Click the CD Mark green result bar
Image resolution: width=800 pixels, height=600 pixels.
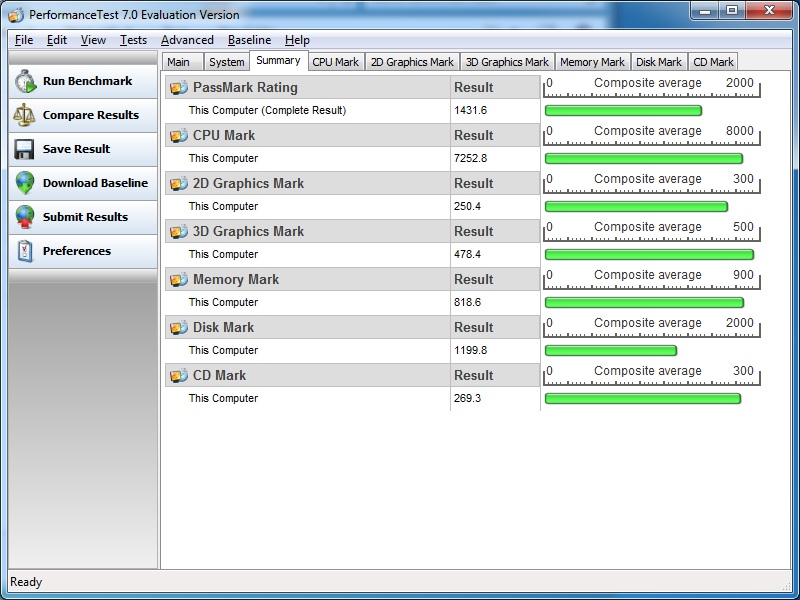643,398
